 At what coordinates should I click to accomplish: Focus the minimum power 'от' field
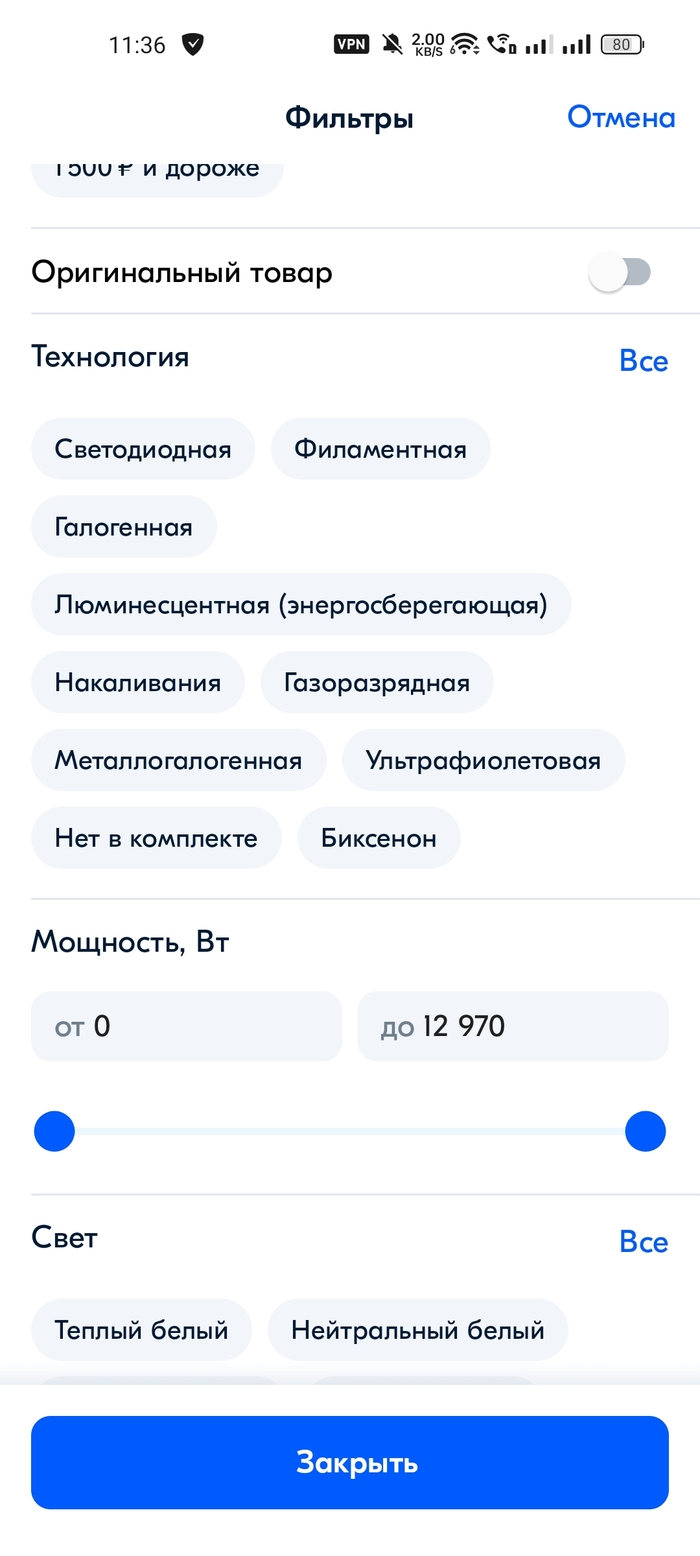pyautogui.click(x=186, y=1026)
